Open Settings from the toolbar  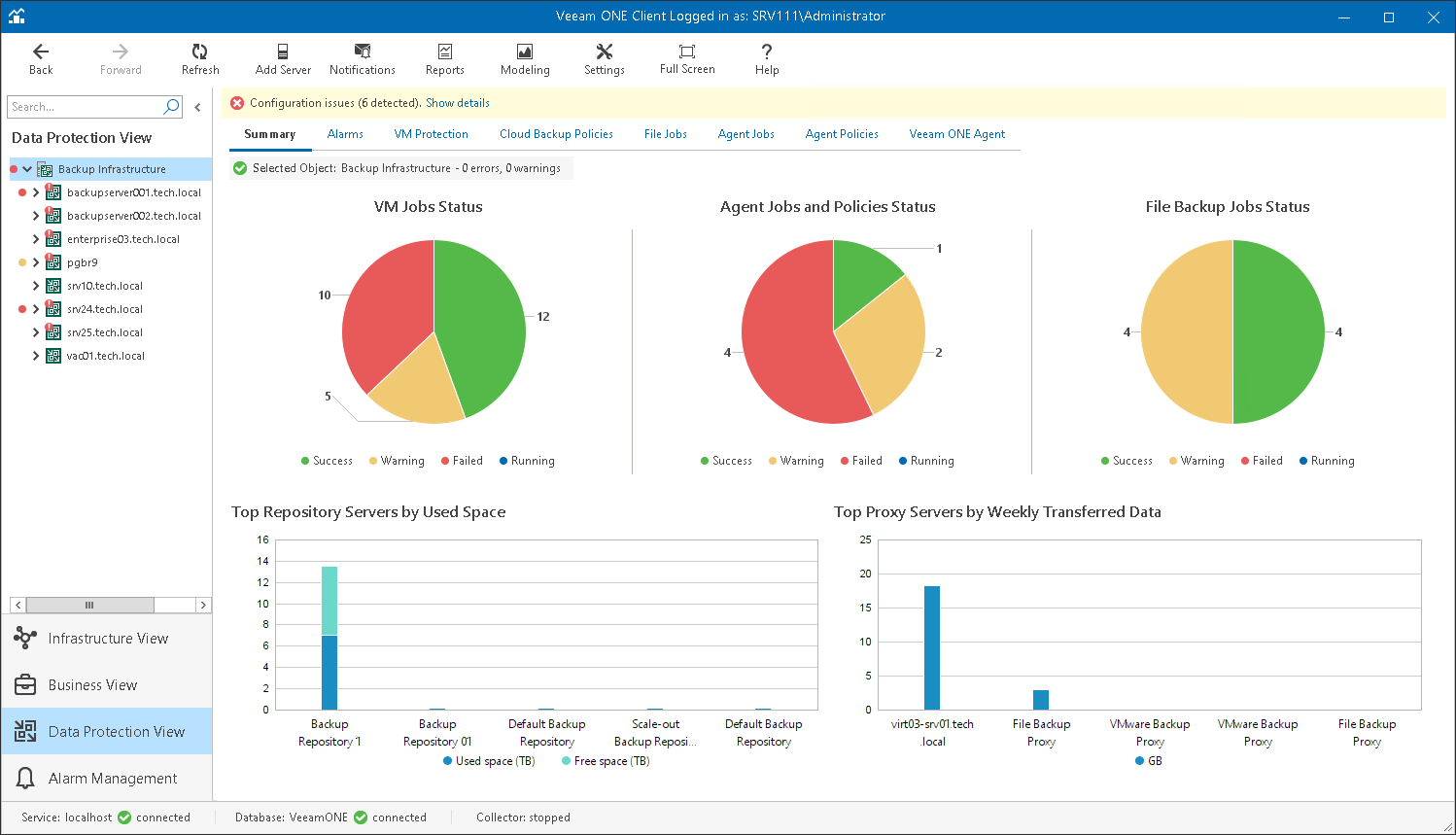point(605,58)
